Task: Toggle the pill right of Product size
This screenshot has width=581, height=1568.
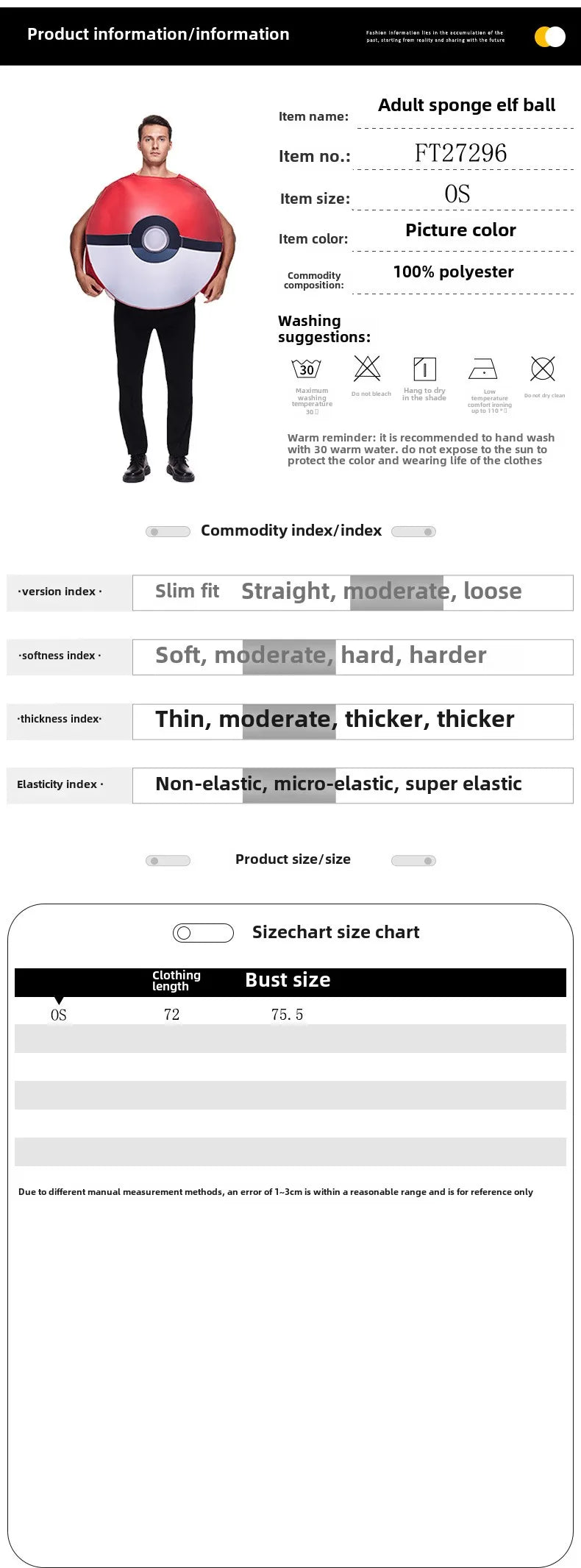Action: tap(413, 861)
